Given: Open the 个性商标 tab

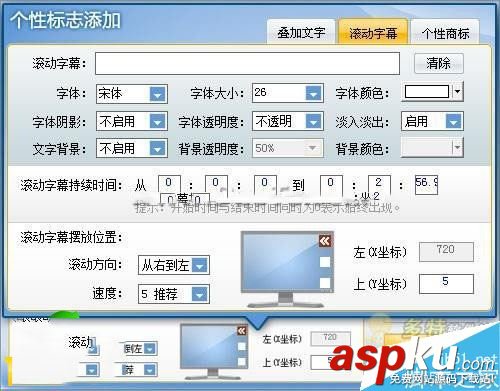Looking at the screenshot, I should coord(445,32).
